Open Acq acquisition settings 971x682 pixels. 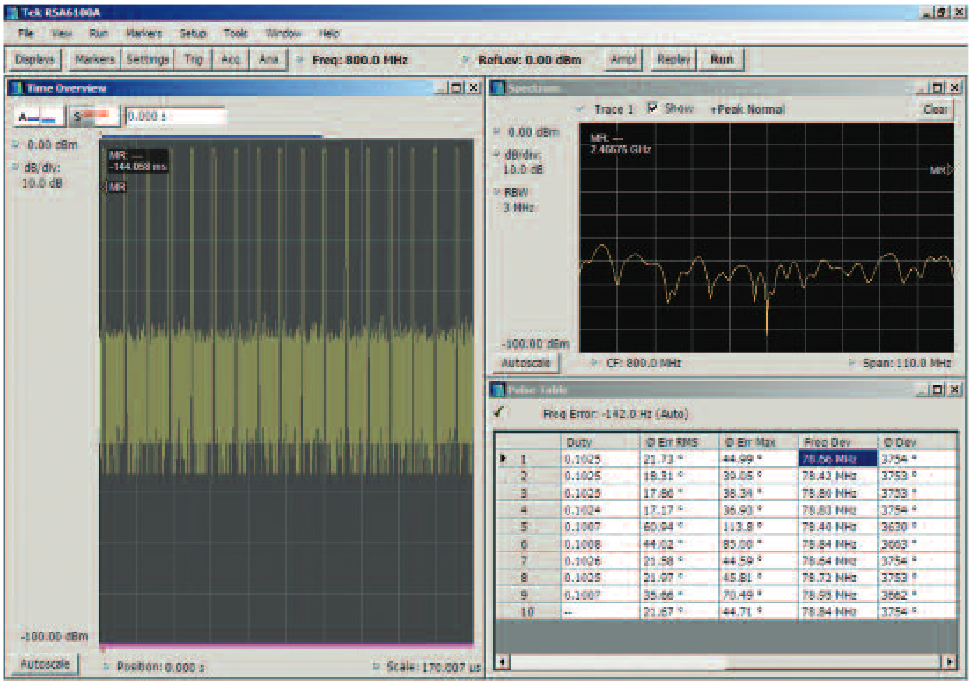point(231,59)
